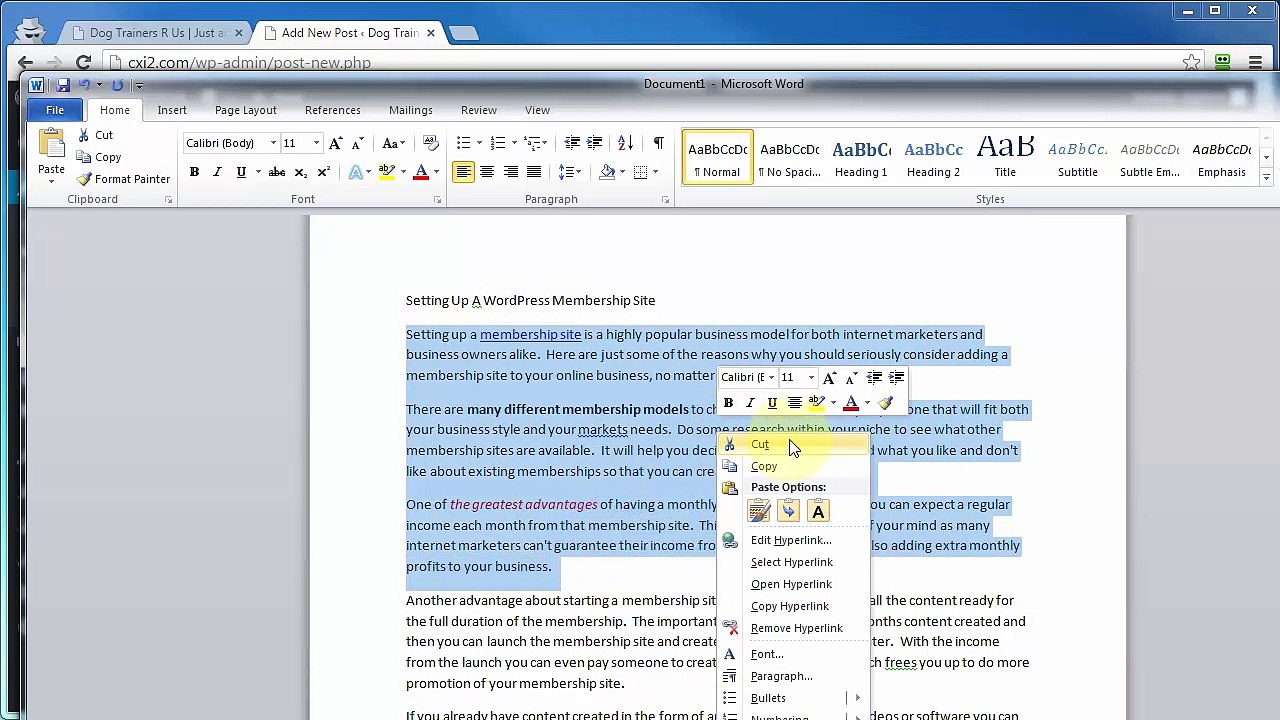Screen dimensions: 1280x720
Task: Open the mini toolbar font size dropdown
Action: 811,378
